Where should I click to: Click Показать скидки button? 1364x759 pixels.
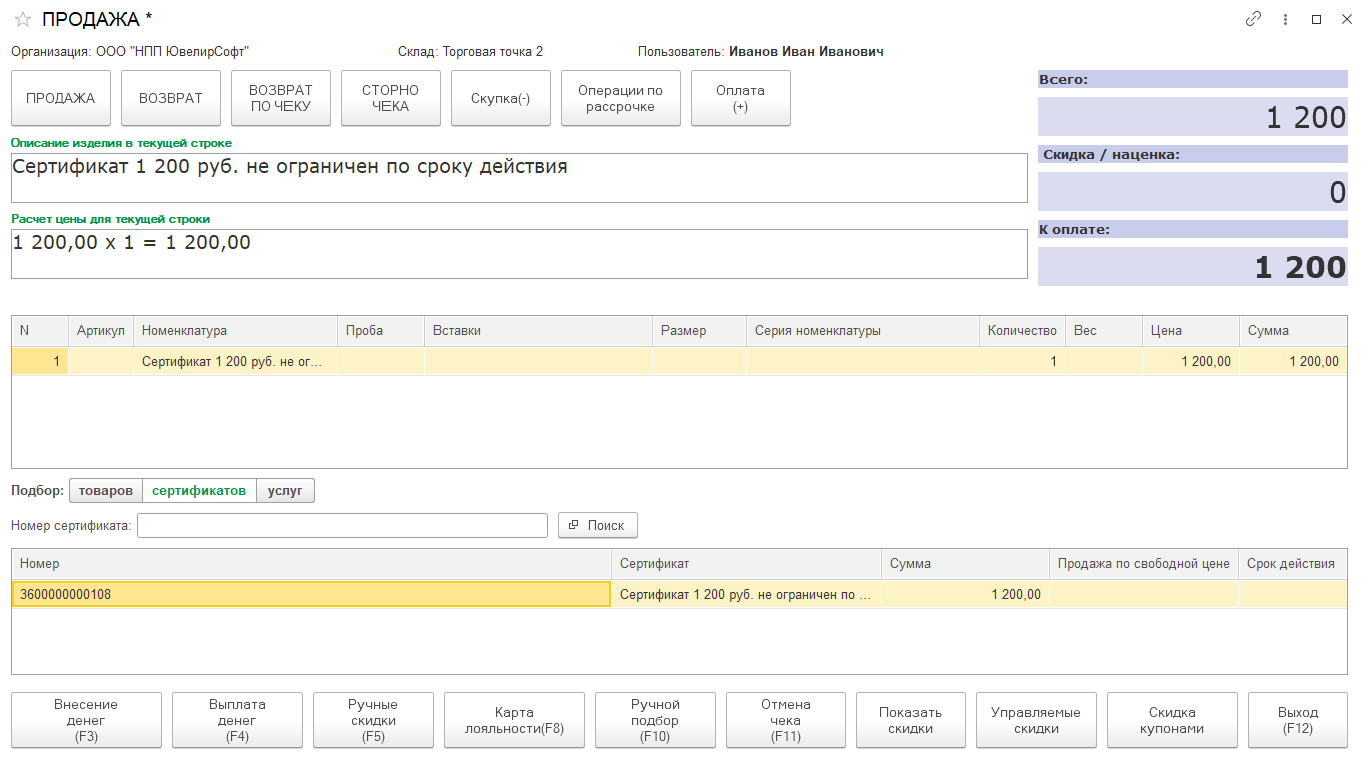(x=911, y=720)
